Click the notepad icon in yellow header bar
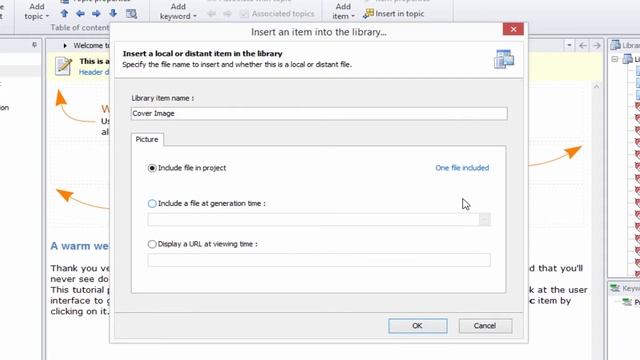Viewport: 640px width, 360px height. click(64, 66)
